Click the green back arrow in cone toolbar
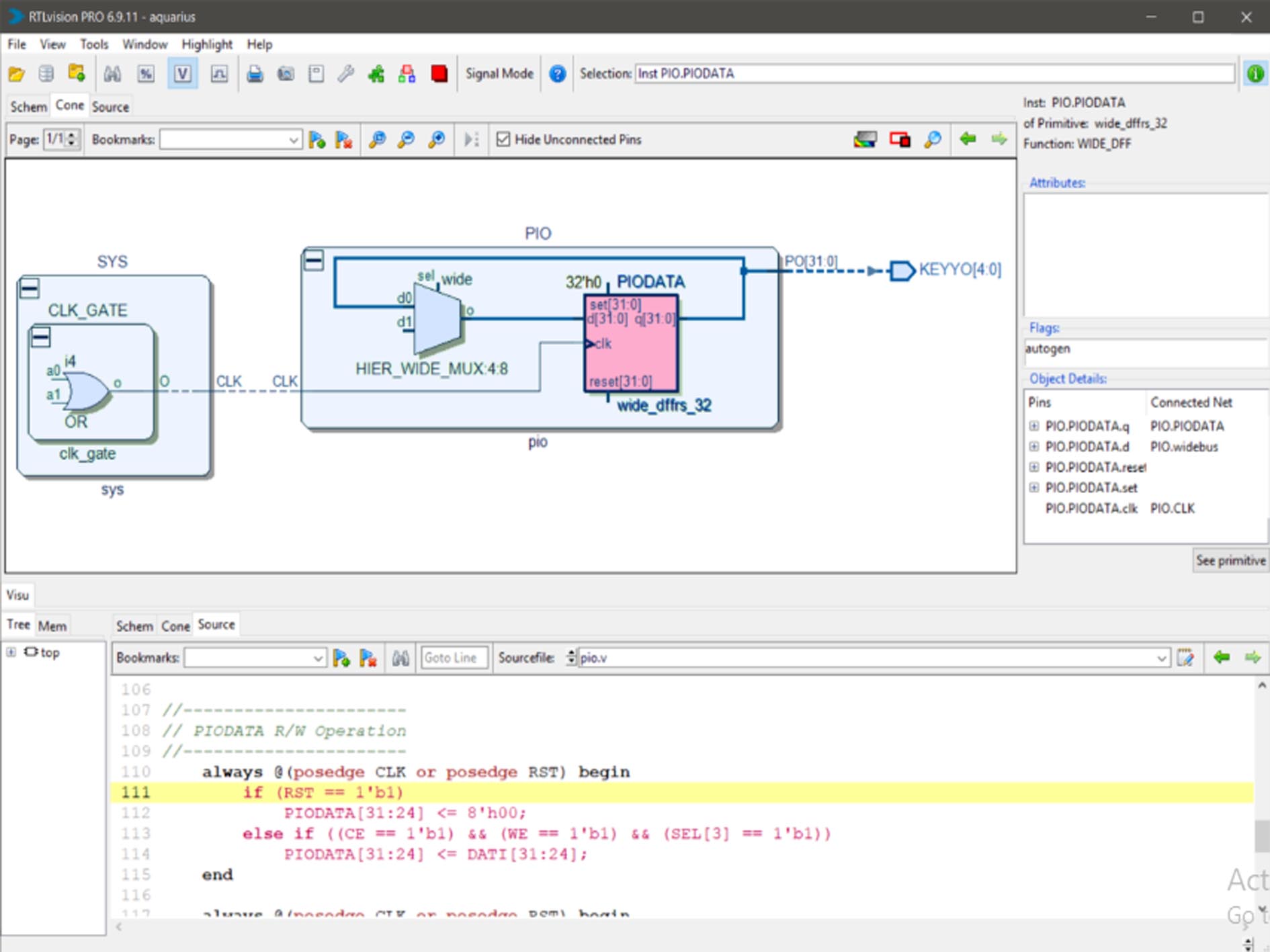 [x=968, y=139]
